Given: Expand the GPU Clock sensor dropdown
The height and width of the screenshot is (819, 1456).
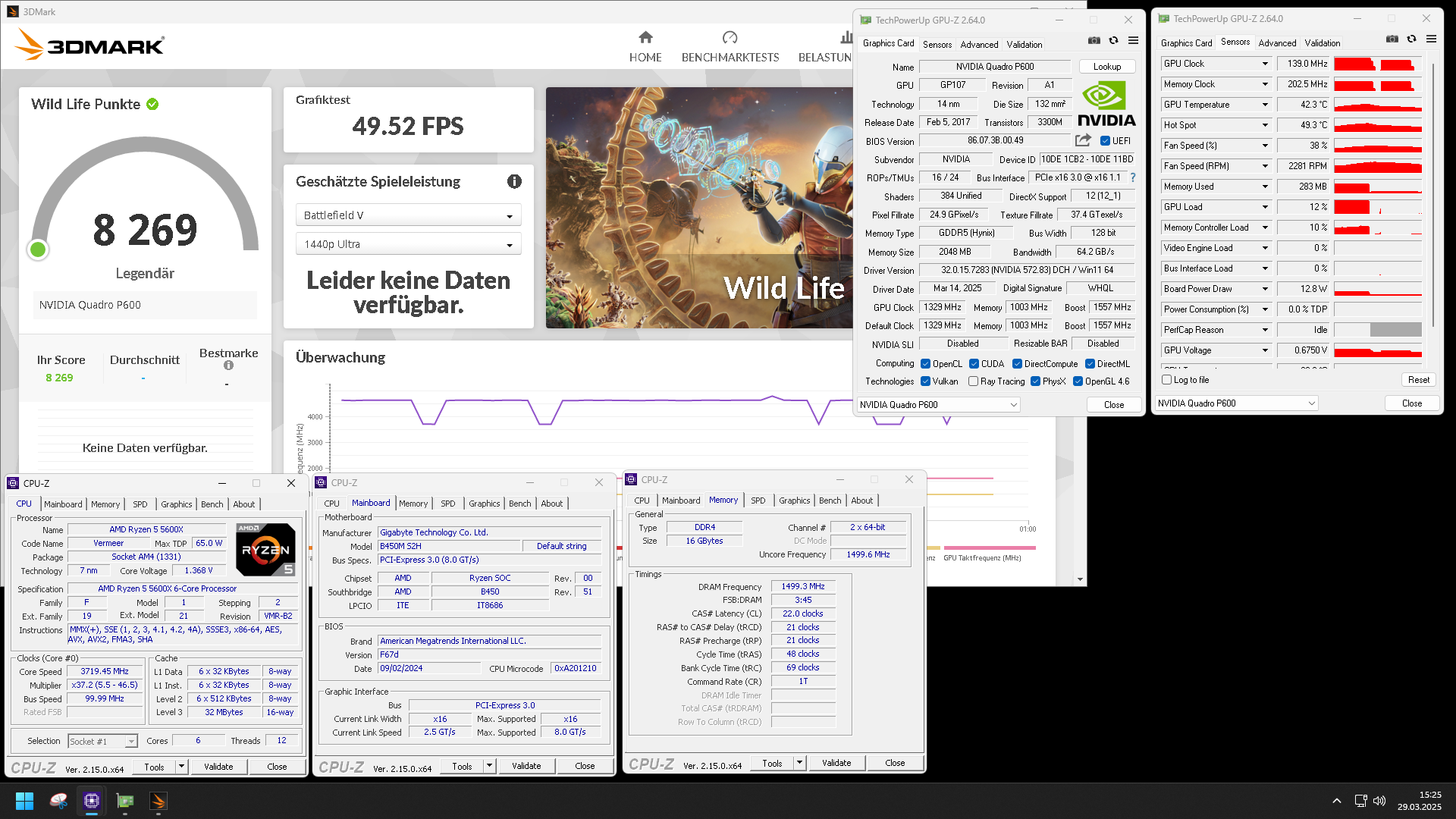Looking at the screenshot, I should (x=1265, y=64).
